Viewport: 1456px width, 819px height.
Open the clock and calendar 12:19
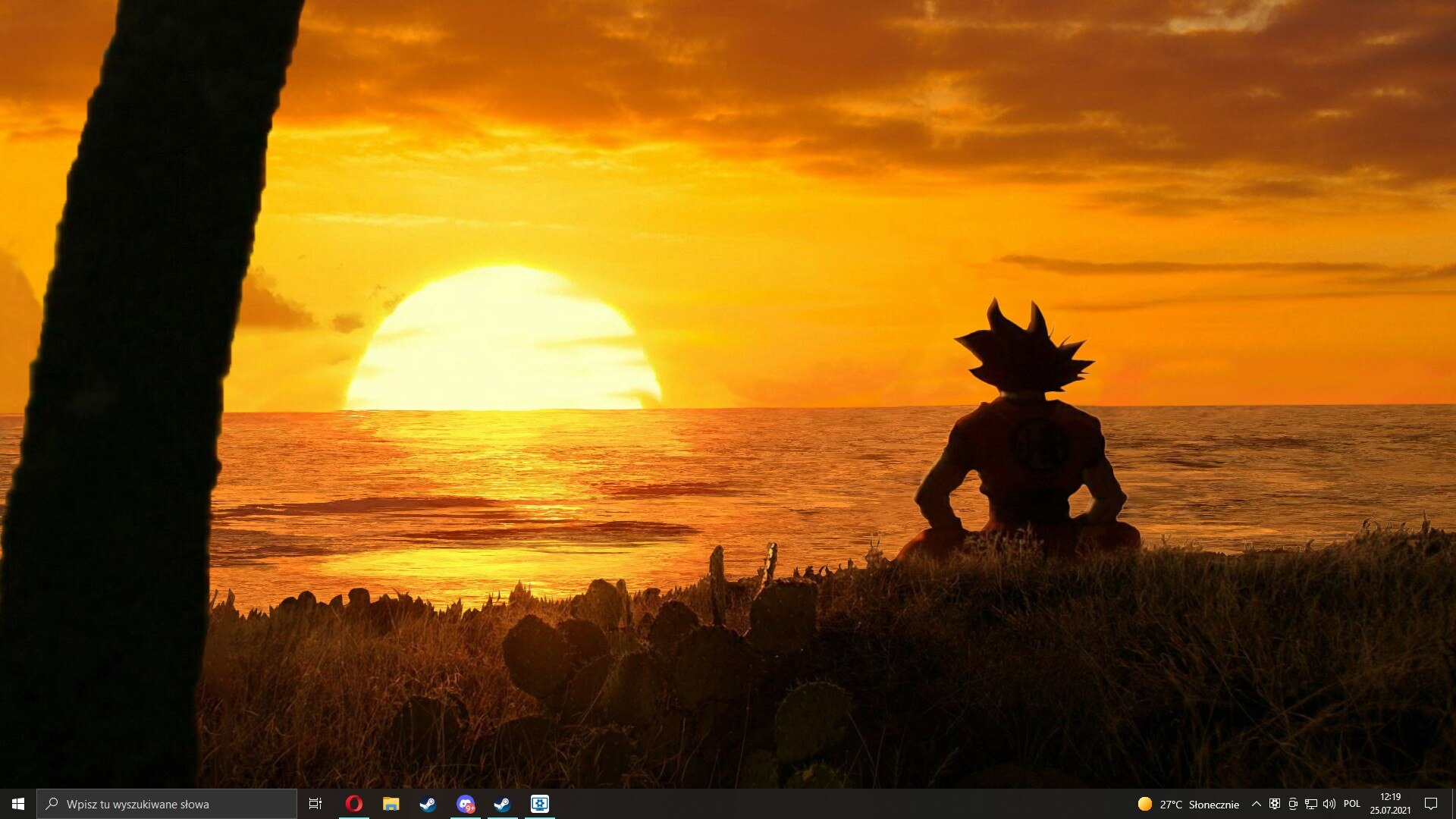tap(1390, 804)
